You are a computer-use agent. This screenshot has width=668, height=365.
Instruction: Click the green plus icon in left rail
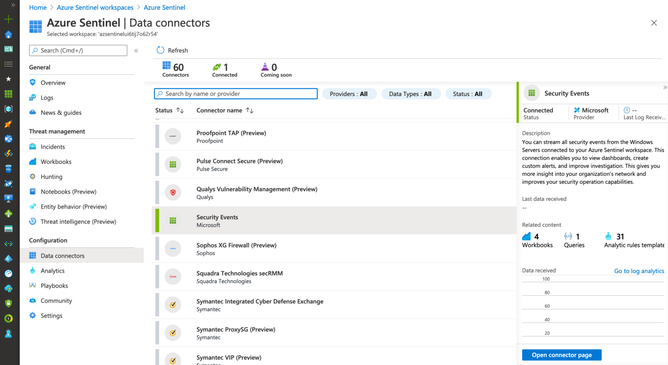(x=9, y=19)
